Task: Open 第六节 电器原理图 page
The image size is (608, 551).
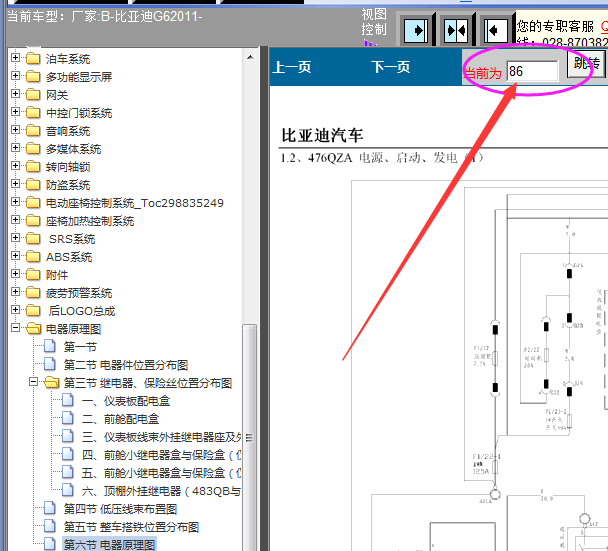Action: pyautogui.click(x=109, y=544)
